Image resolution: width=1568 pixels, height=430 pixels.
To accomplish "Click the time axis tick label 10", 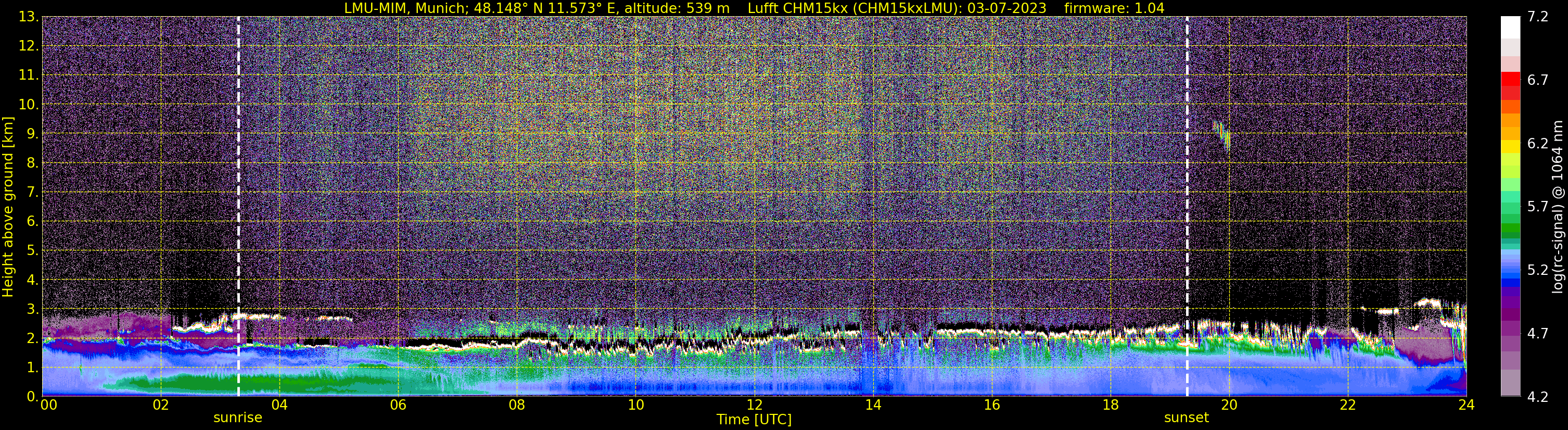I will click(635, 405).
